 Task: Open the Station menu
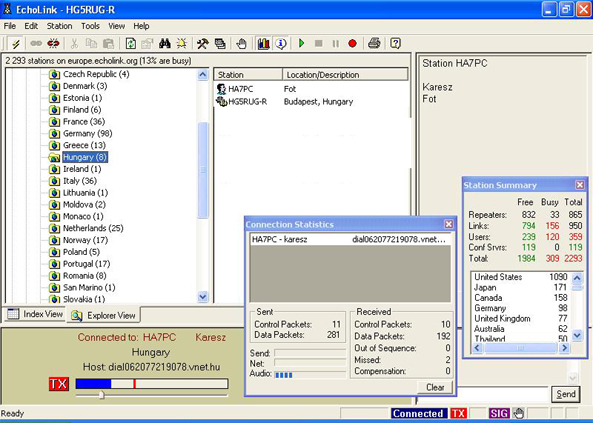coord(59,26)
